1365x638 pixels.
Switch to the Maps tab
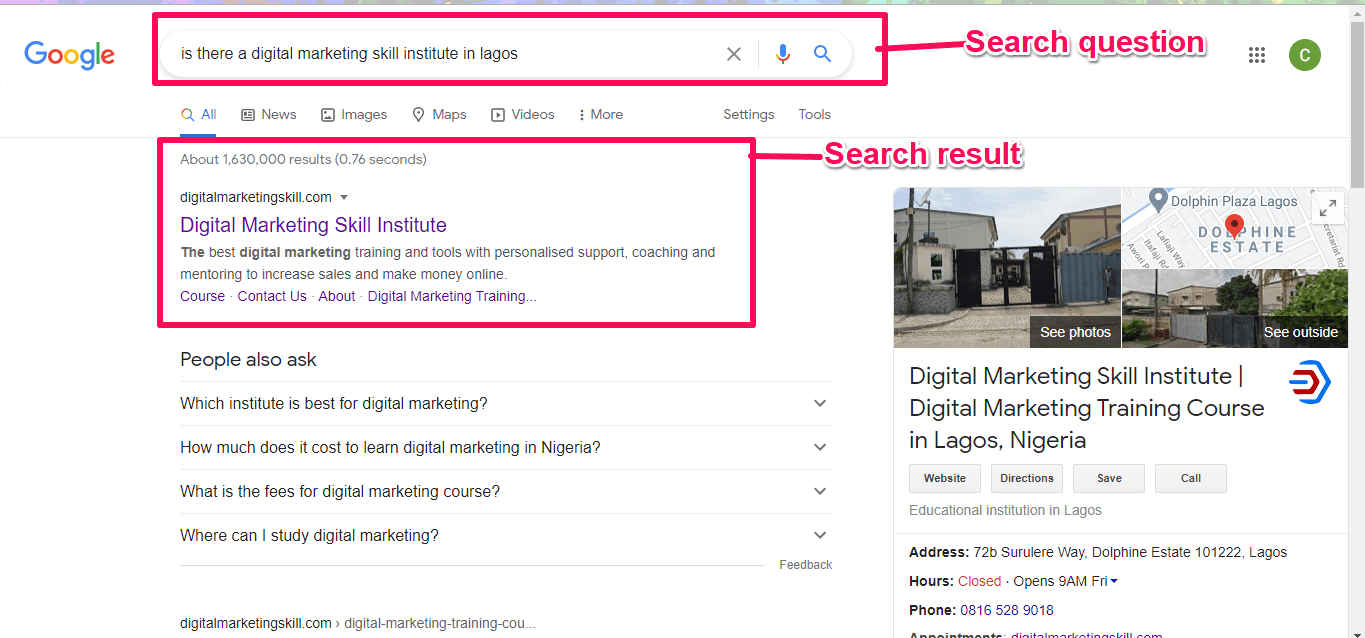pos(439,115)
